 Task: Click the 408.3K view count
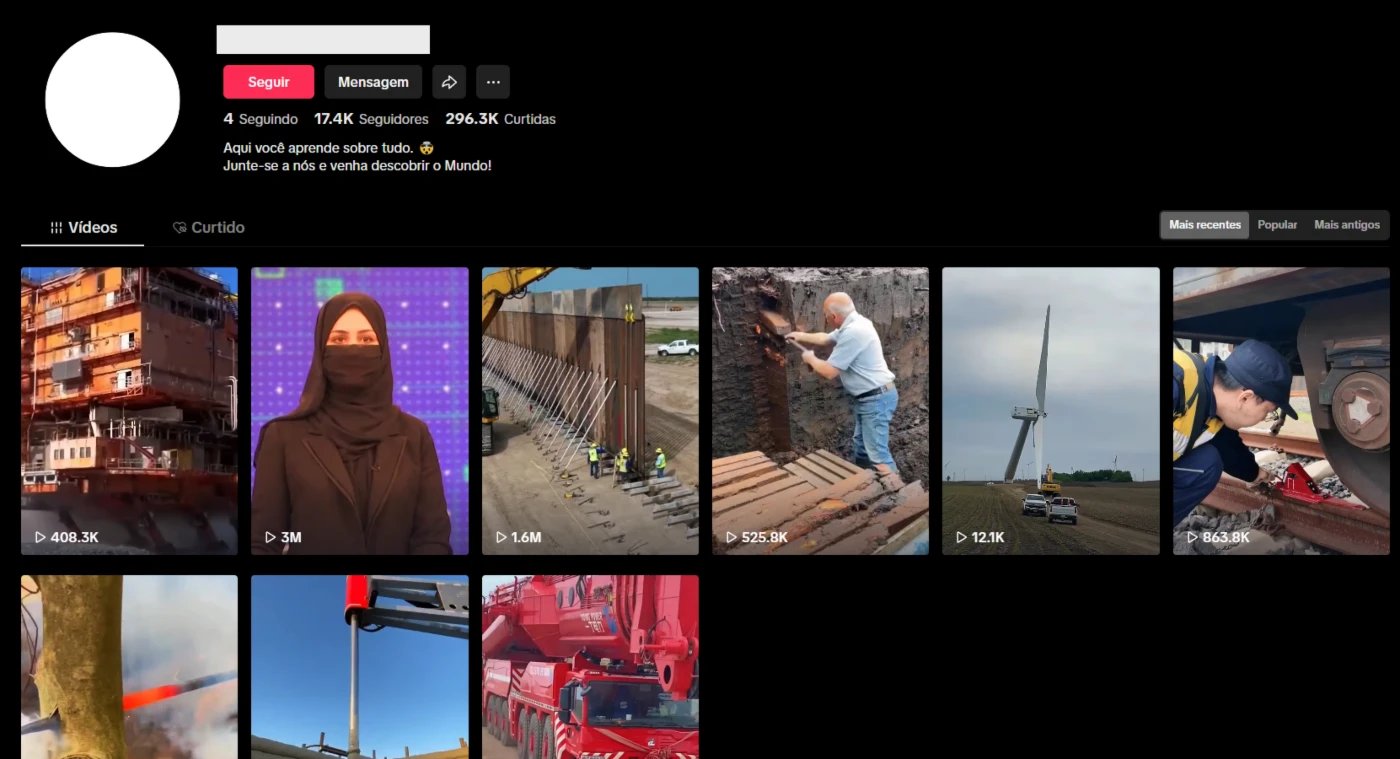pos(75,537)
